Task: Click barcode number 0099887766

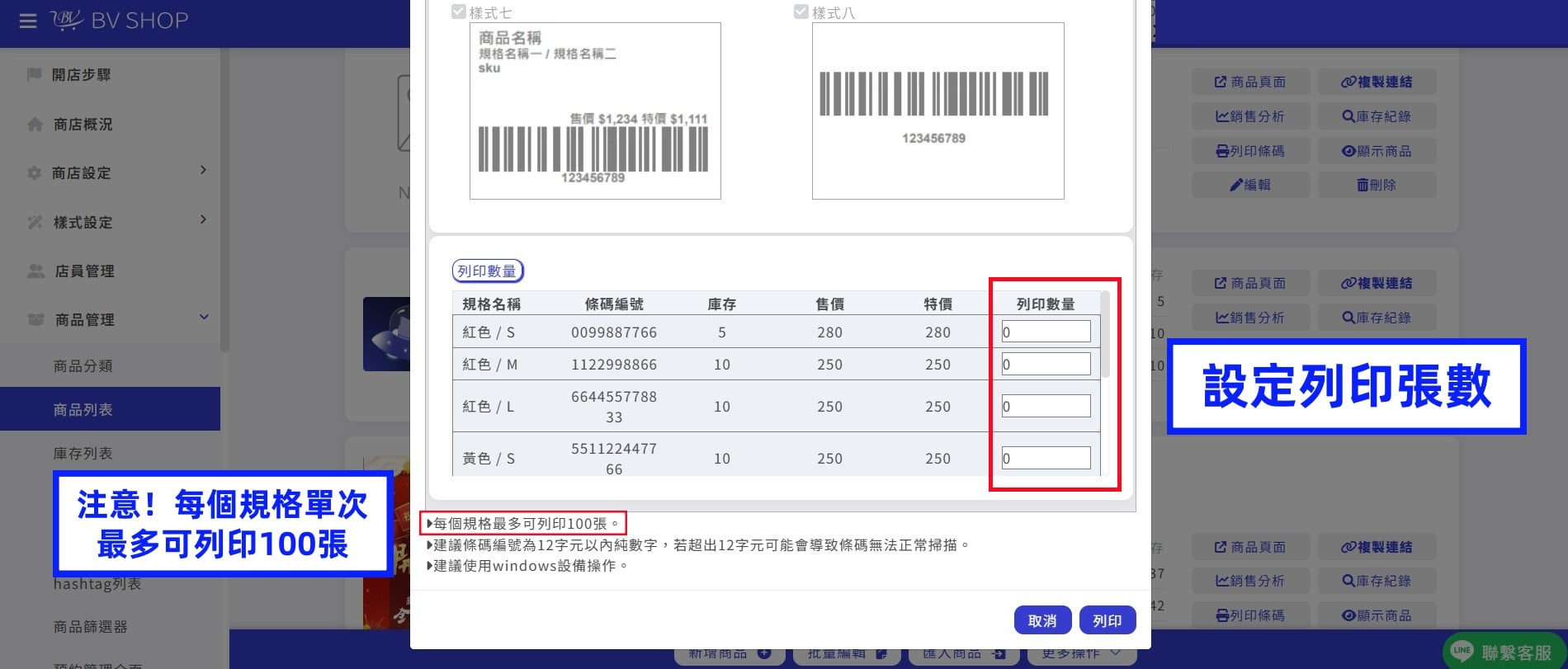Action: coord(614,332)
